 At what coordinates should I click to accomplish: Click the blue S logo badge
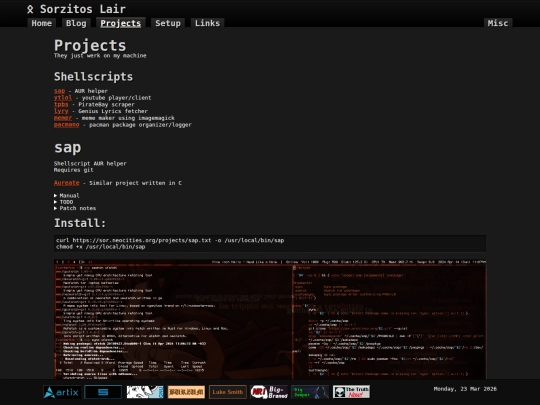(103, 392)
